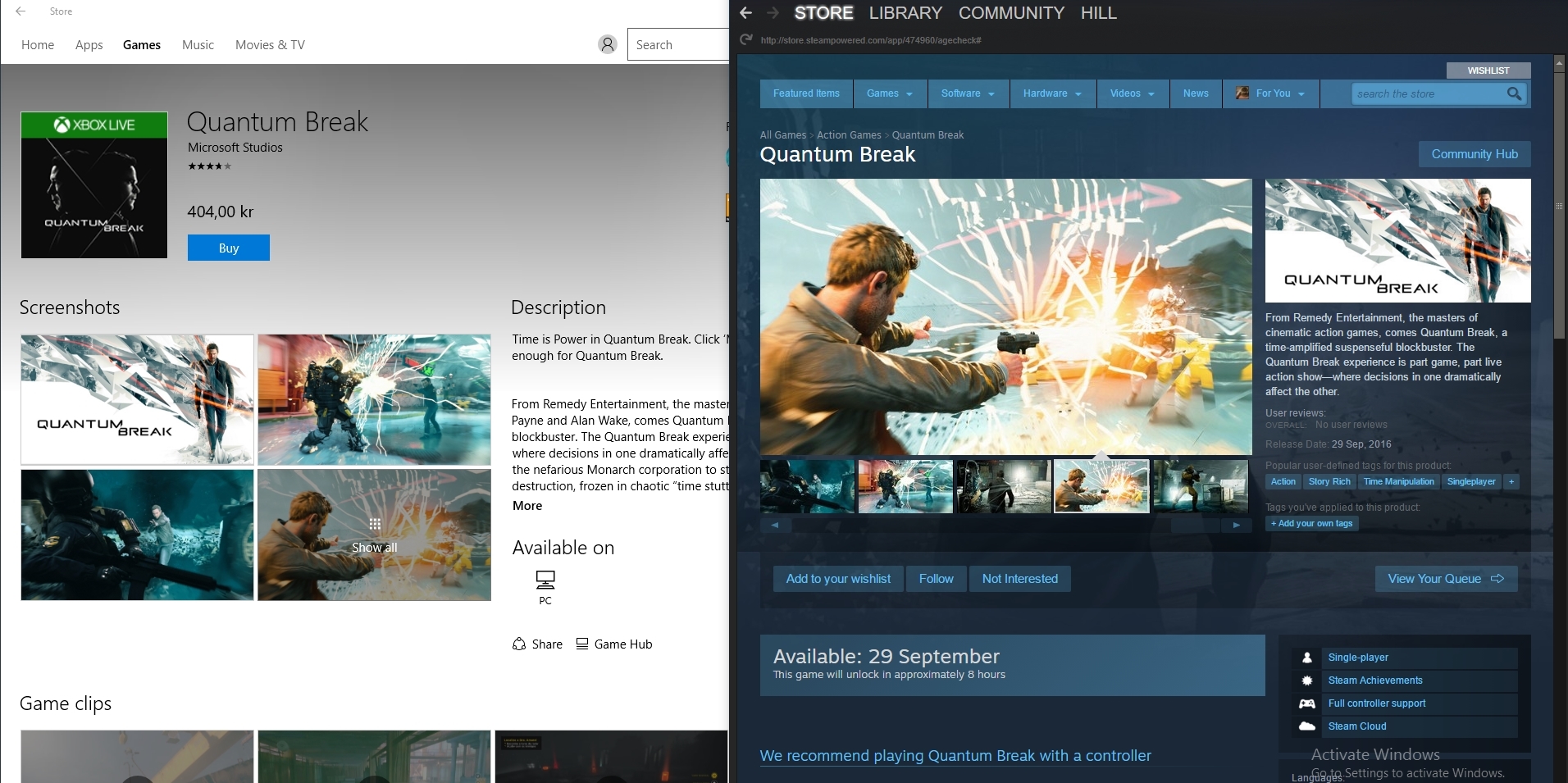Click Featured Items in Steam store nav
The height and width of the screenshot is (783, 1568).
pos(806,93)
